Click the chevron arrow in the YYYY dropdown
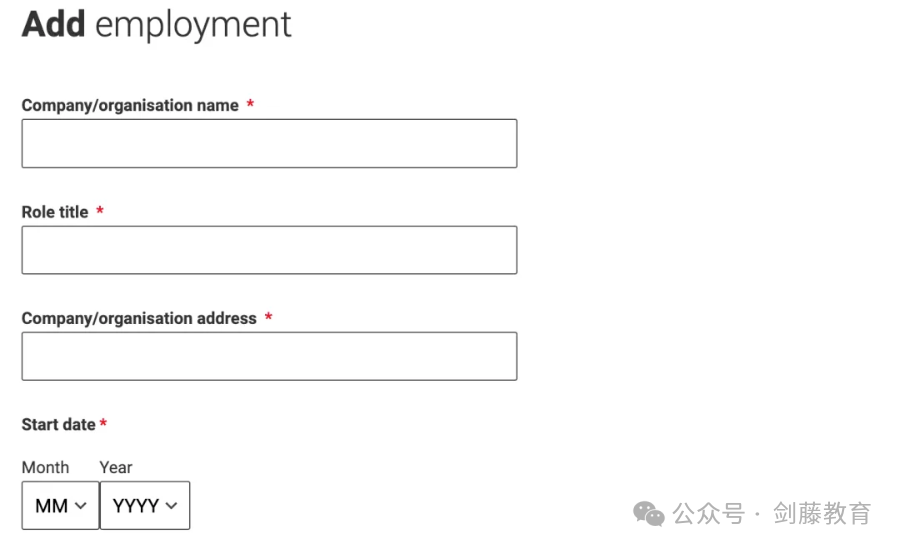 click(x=171, y=506)
